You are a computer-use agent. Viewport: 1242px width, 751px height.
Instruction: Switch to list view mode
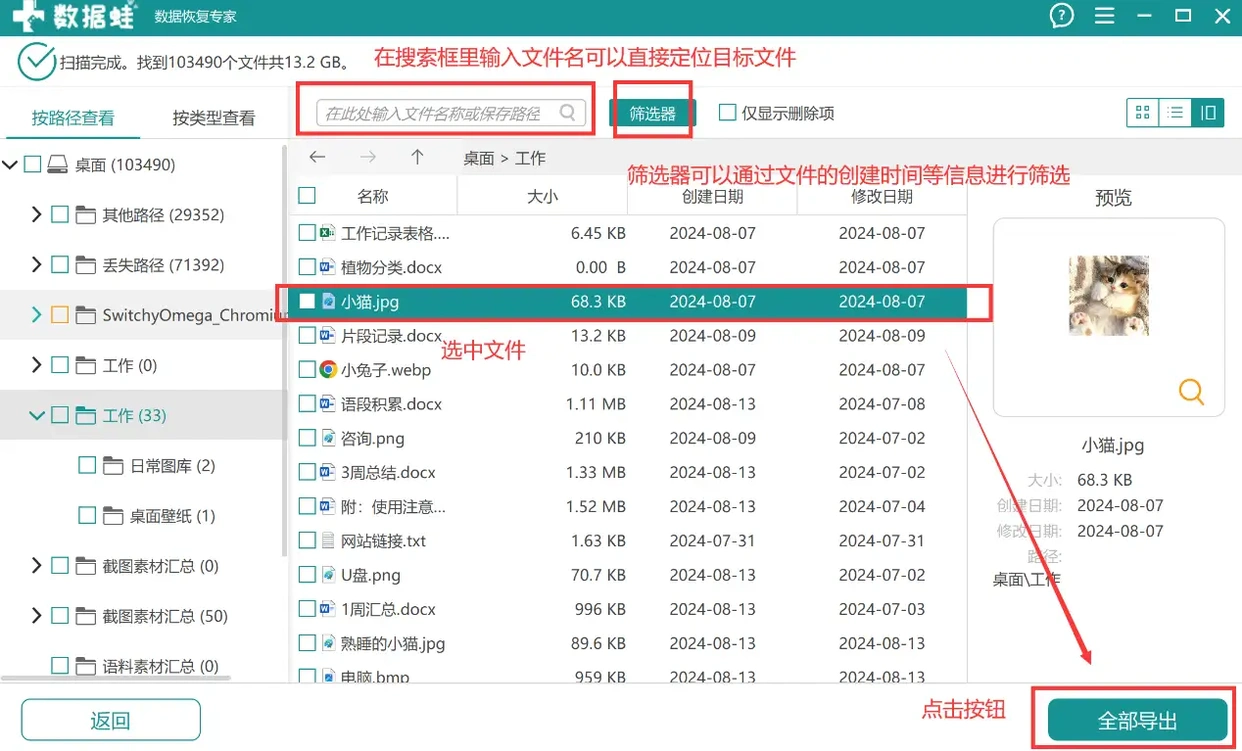(1175, 112)
